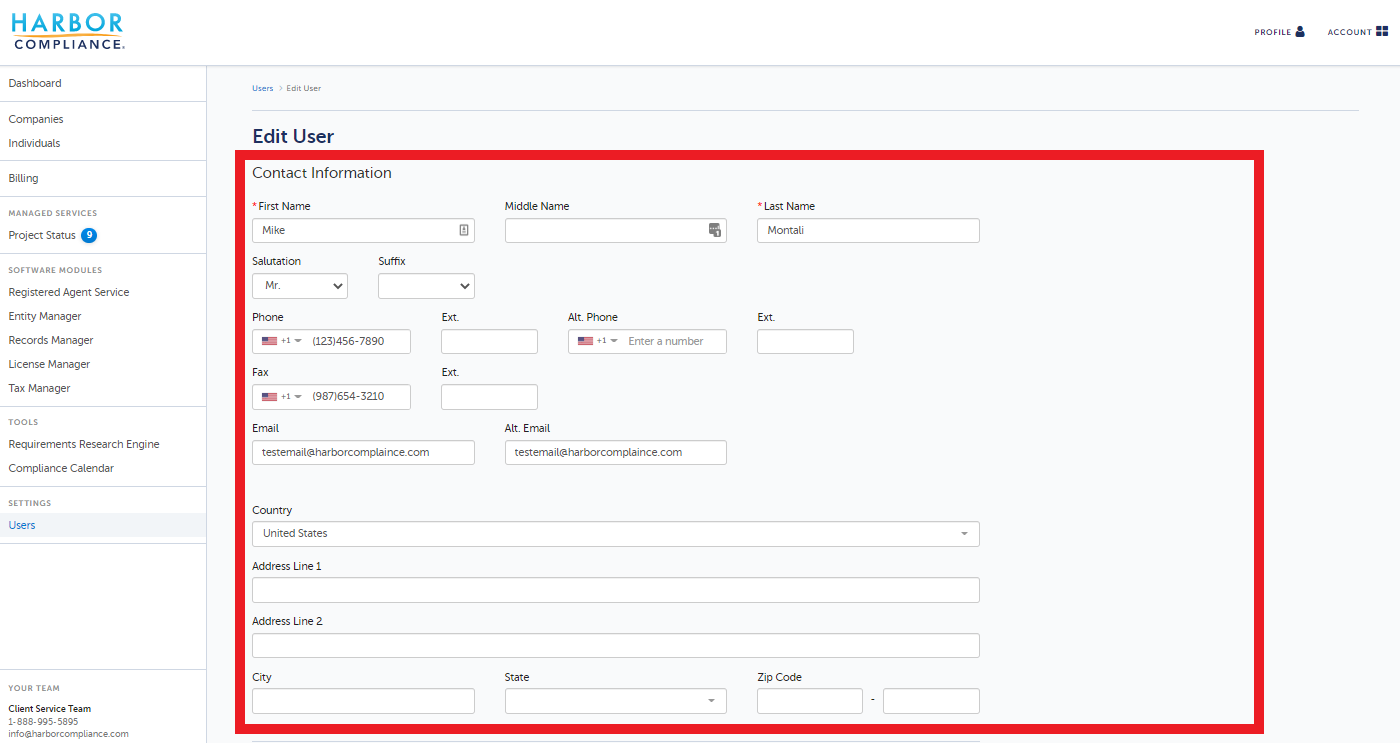Click the Users breadcrumb link
The image size is (1400, 743).
pyautogui.click(x=262, y=88)
